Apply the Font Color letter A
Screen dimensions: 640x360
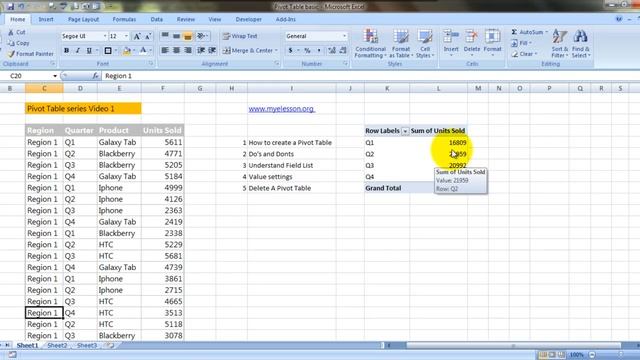click(143, 51)
